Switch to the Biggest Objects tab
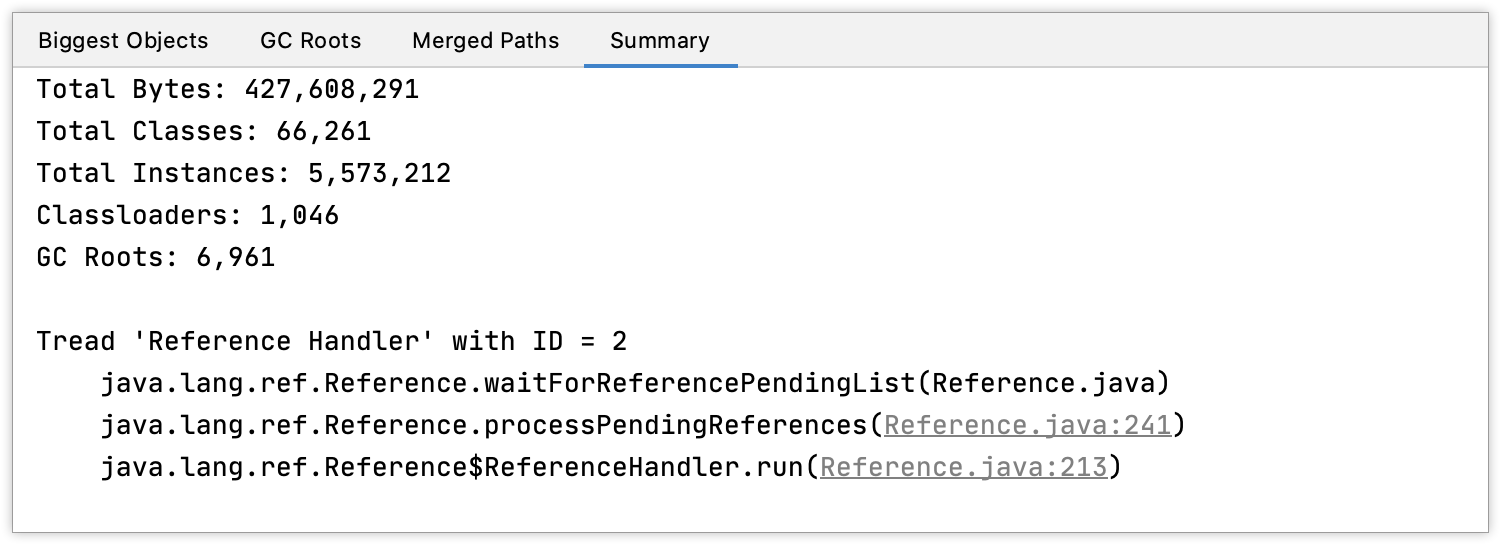The width and height of the screenshot is (1501, 545). tap(123, 41)
